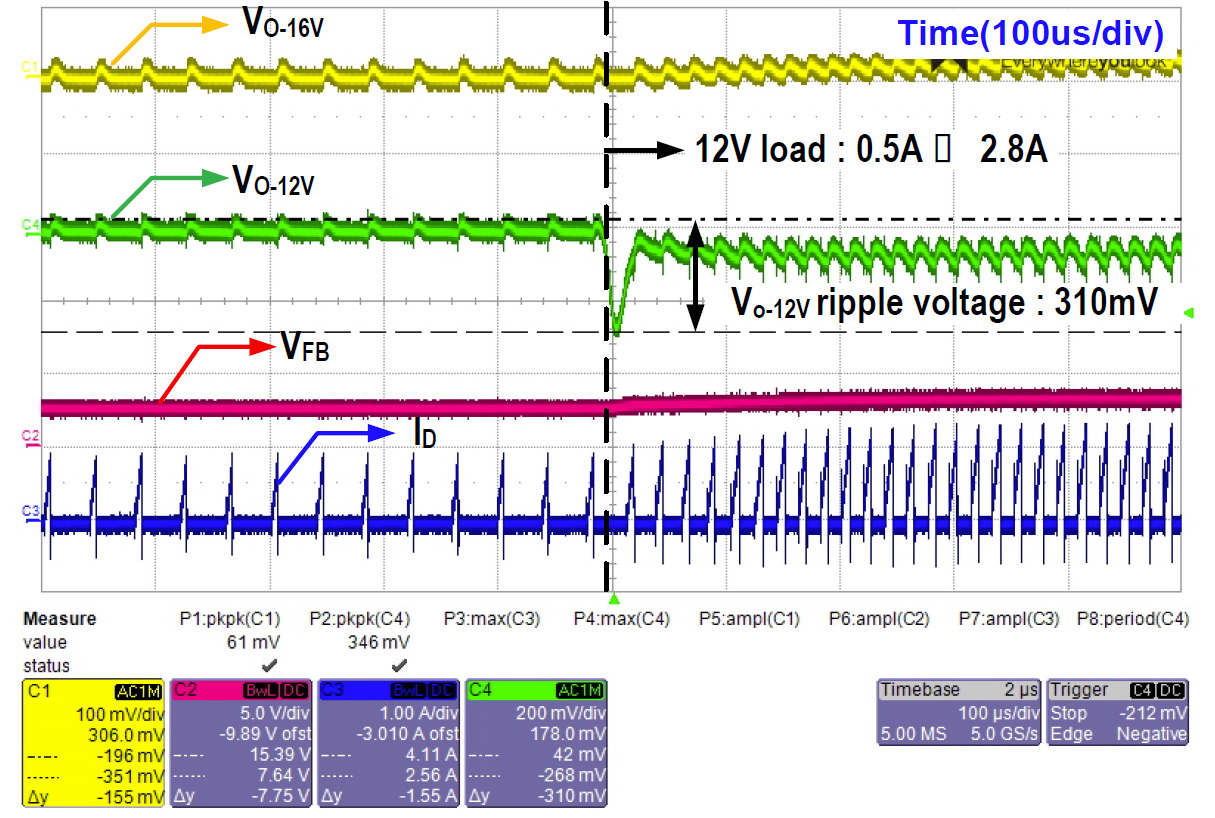1215x818 pixels.
Task: Open the C1 channel descriptor box
Action: pyautogui.click(x=94, y=742)
